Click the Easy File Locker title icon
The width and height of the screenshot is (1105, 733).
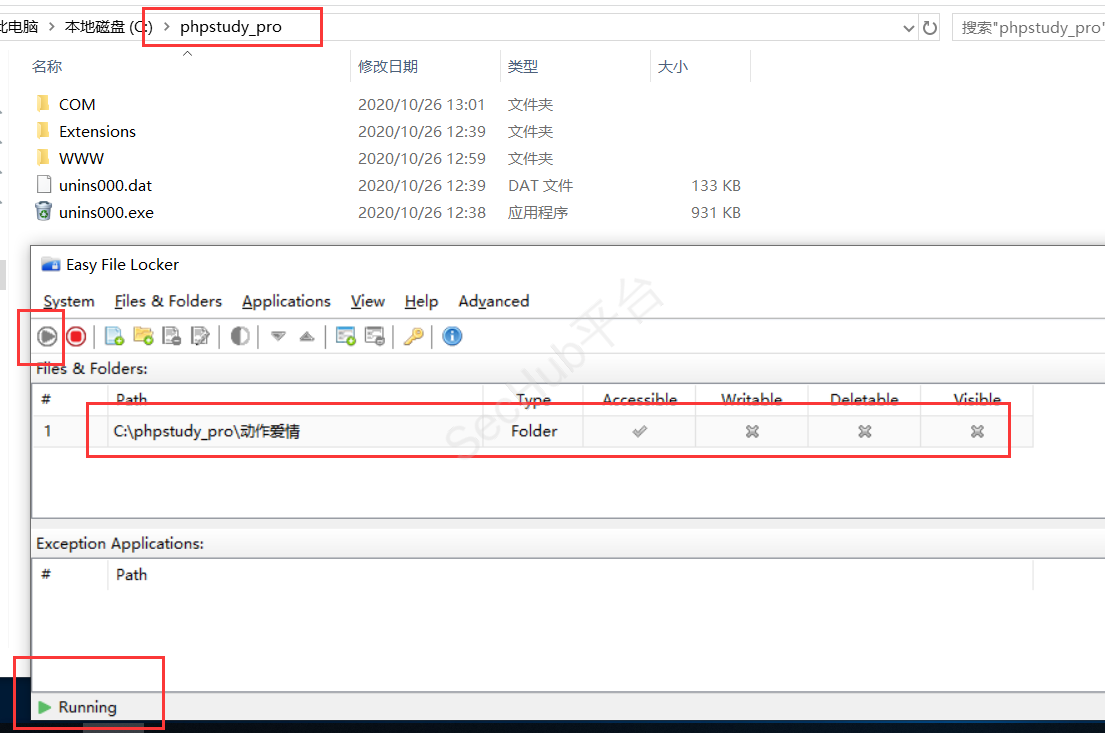point(51,264)
